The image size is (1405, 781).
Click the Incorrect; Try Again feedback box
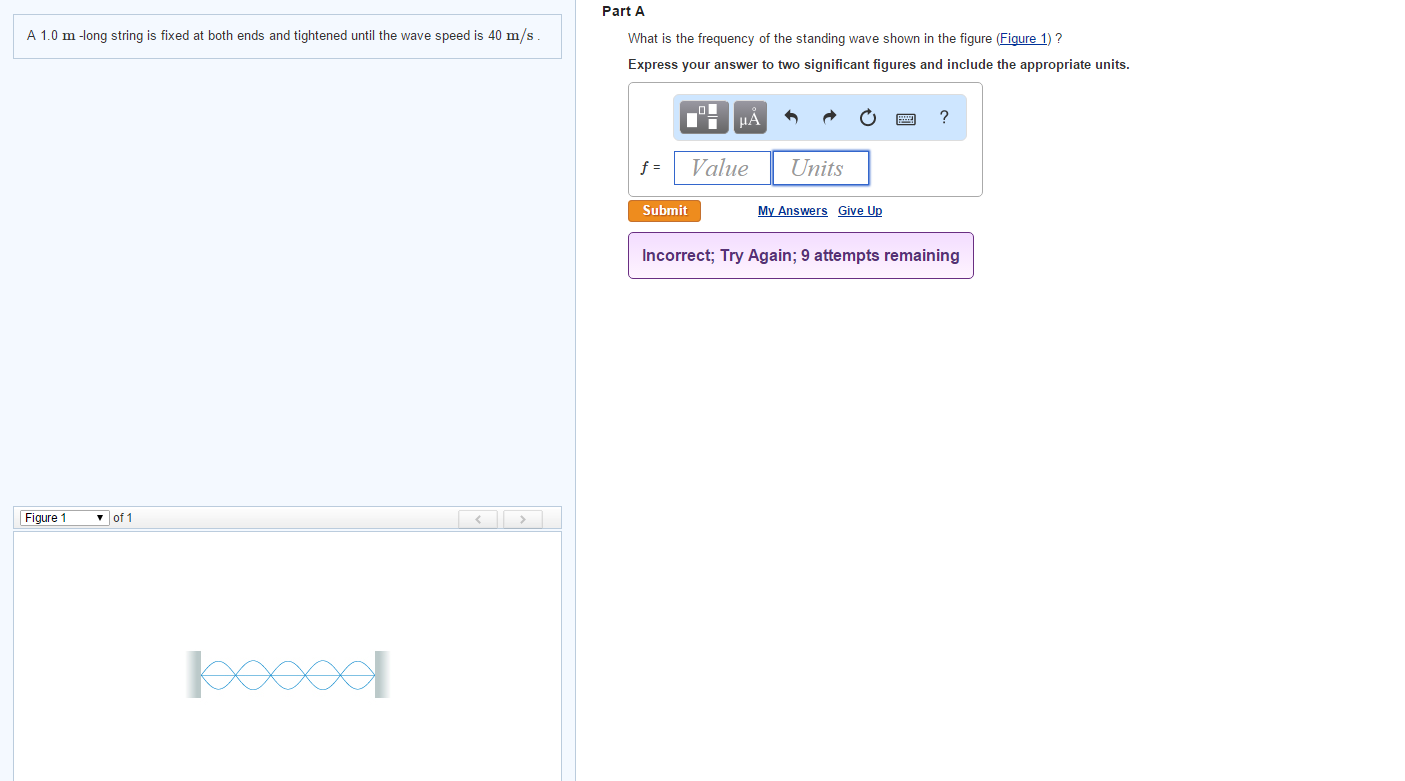[800, 255]
